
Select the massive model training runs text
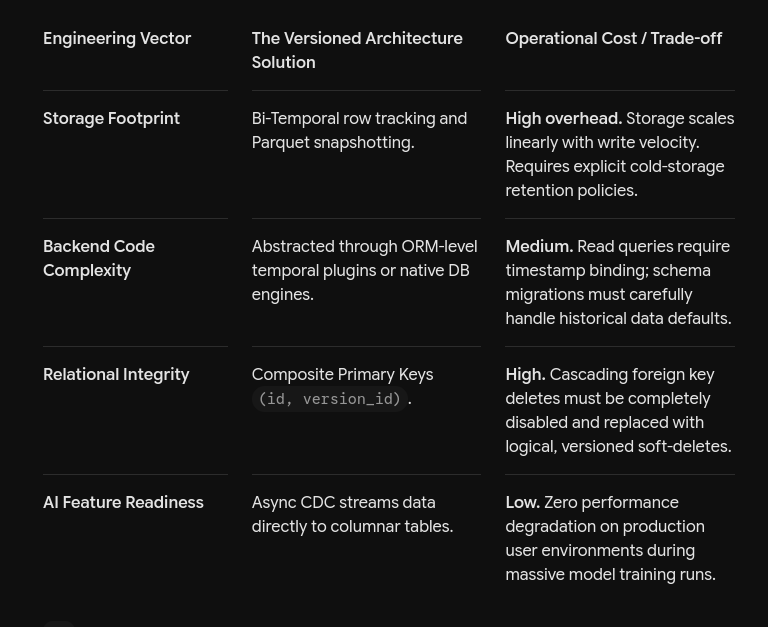click(x=610, y=574)
